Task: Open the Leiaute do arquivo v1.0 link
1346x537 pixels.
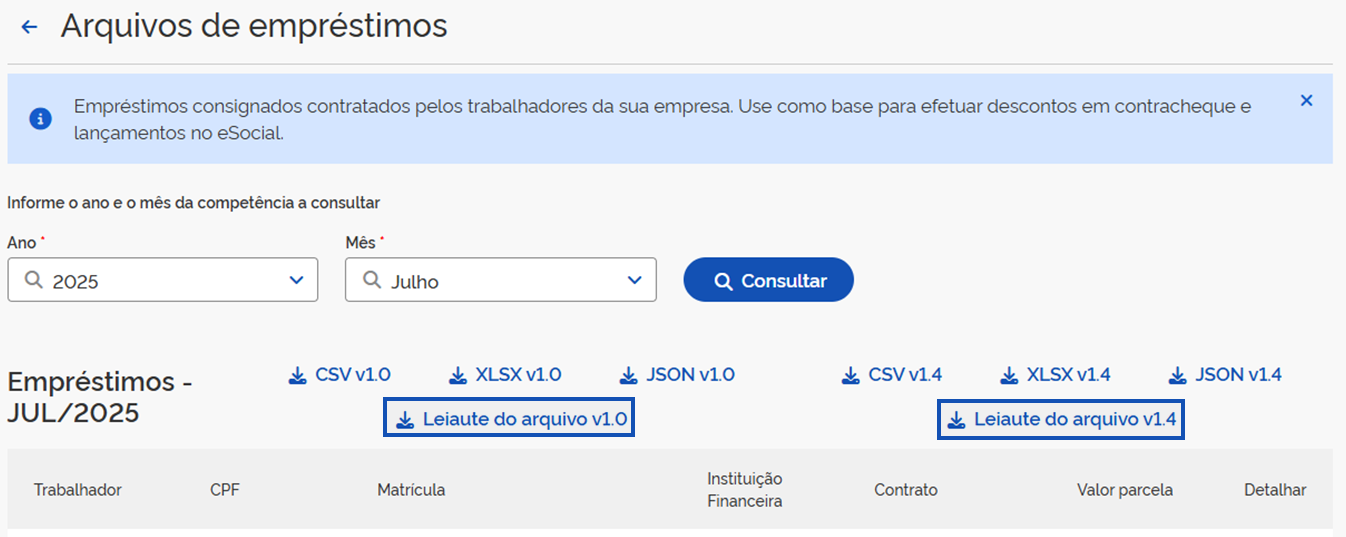Action: pos(510,420)
